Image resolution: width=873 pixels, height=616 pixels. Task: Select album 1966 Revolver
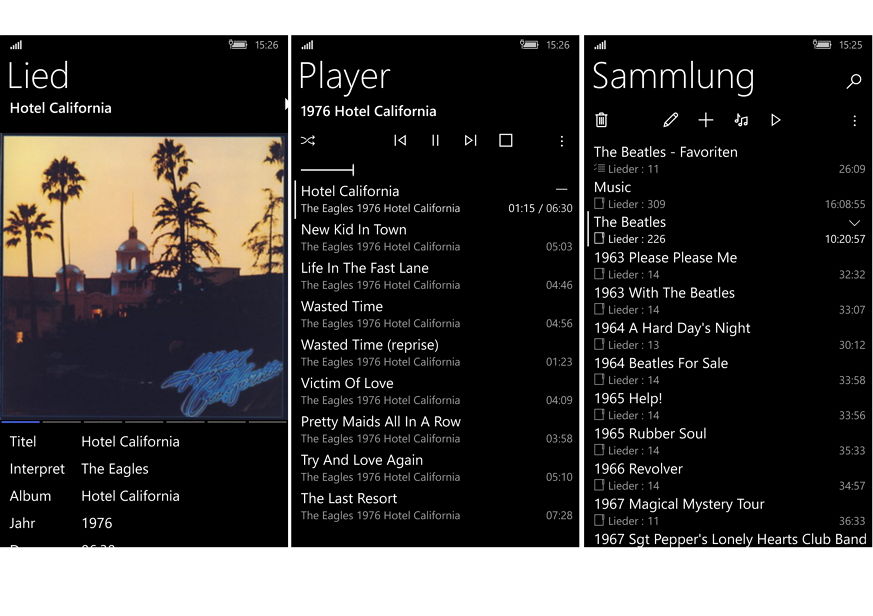point(729,477)
